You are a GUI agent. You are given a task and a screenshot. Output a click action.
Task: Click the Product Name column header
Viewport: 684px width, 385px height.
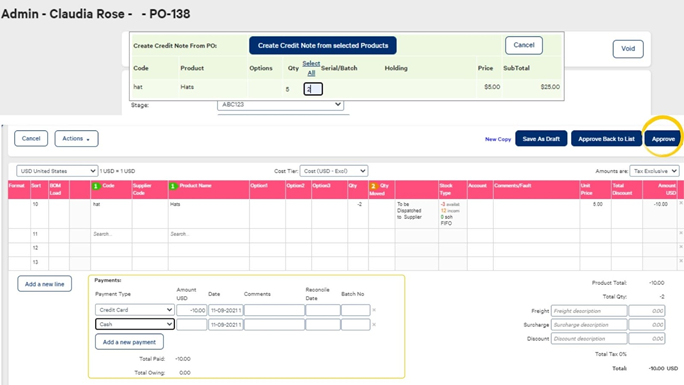pyautogui.click(x=209, y=190)
